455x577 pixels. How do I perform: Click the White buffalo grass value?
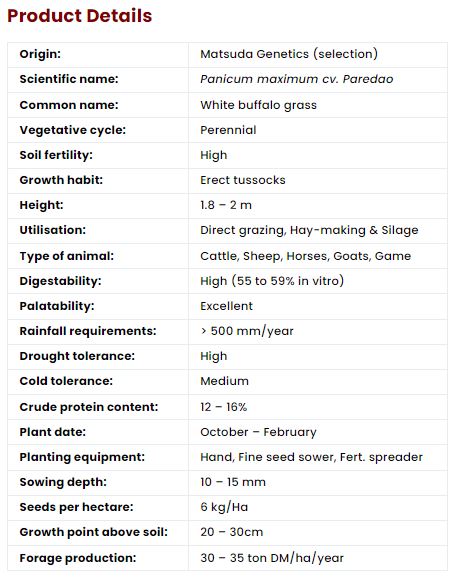tap(258, 105)
